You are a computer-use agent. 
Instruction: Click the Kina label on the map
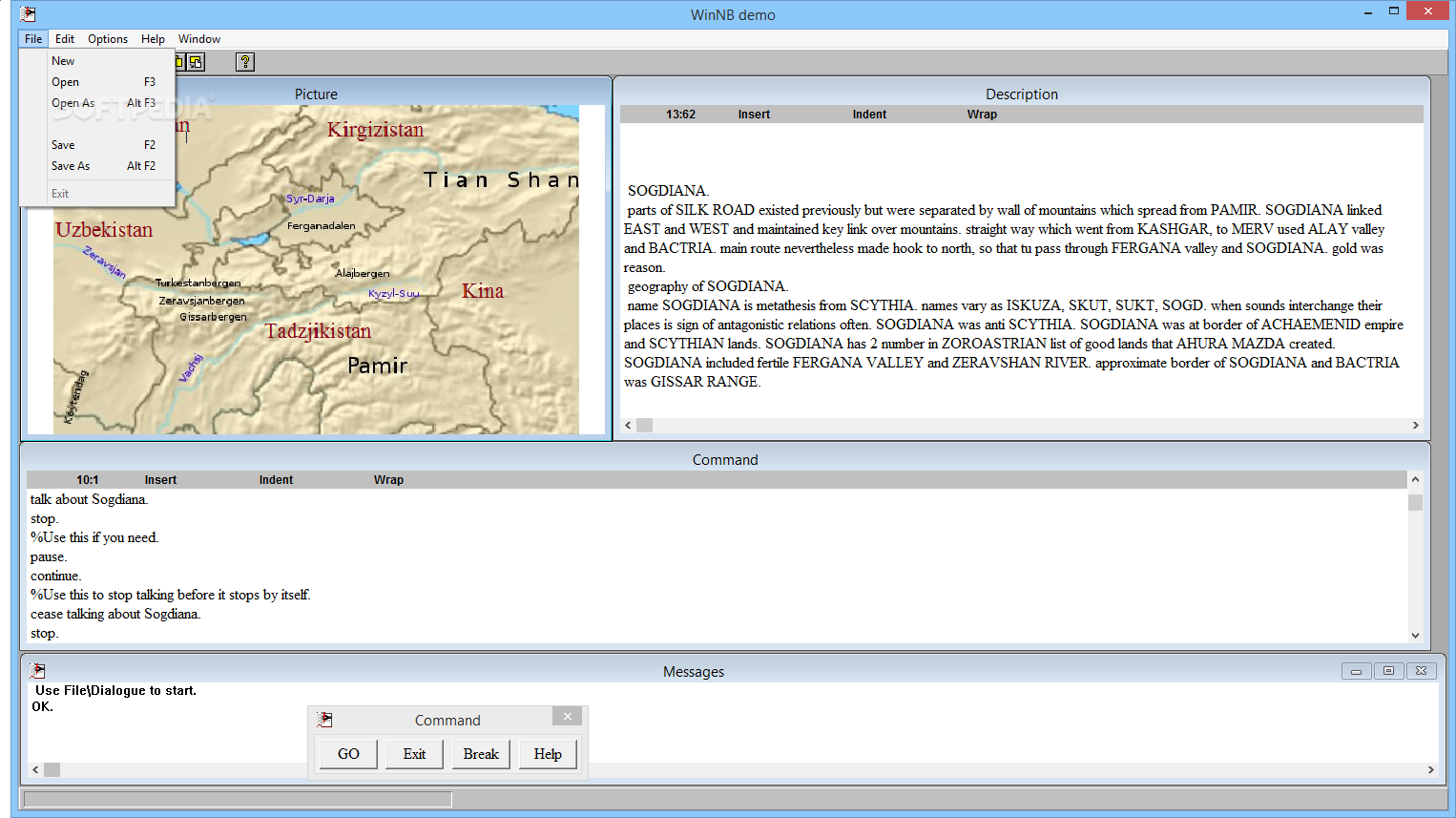483,291
